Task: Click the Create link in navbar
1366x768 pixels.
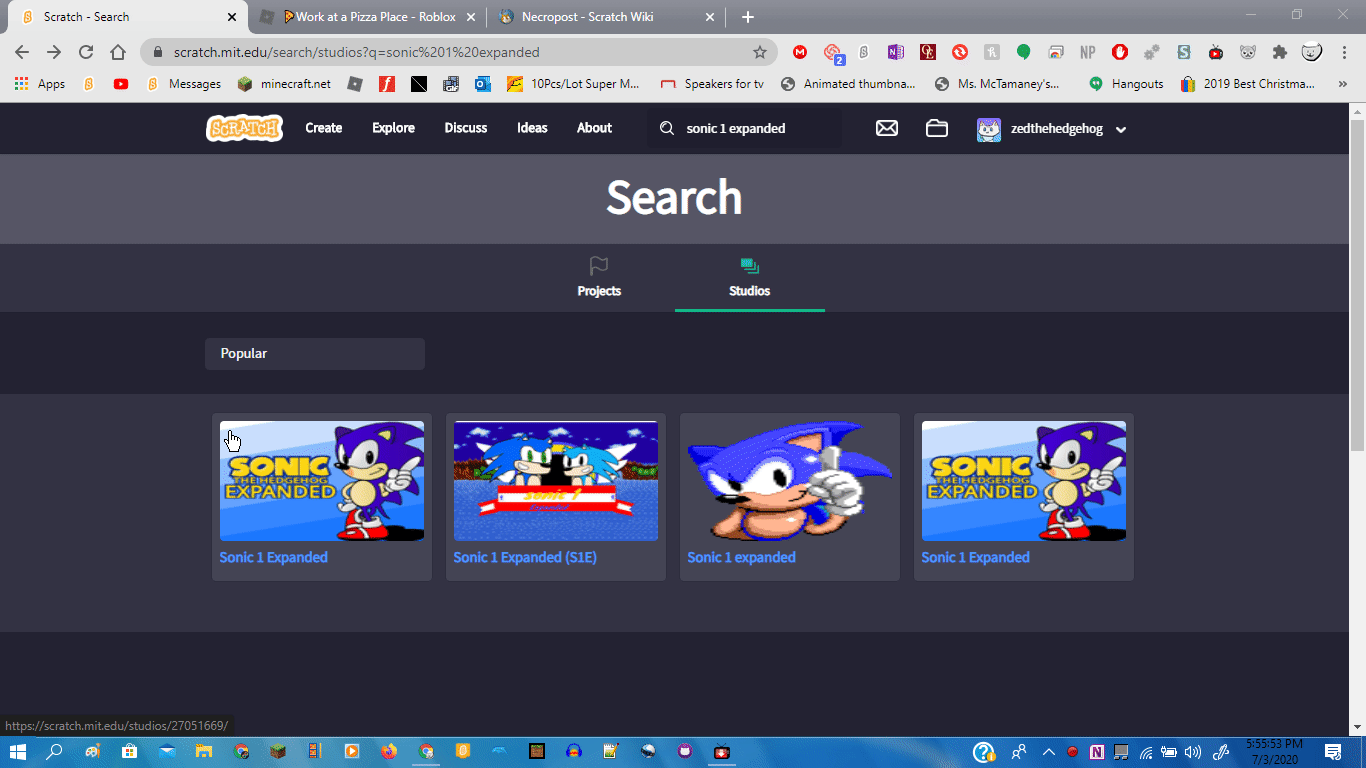Action: pyautogui.click(x=323, y=128)
